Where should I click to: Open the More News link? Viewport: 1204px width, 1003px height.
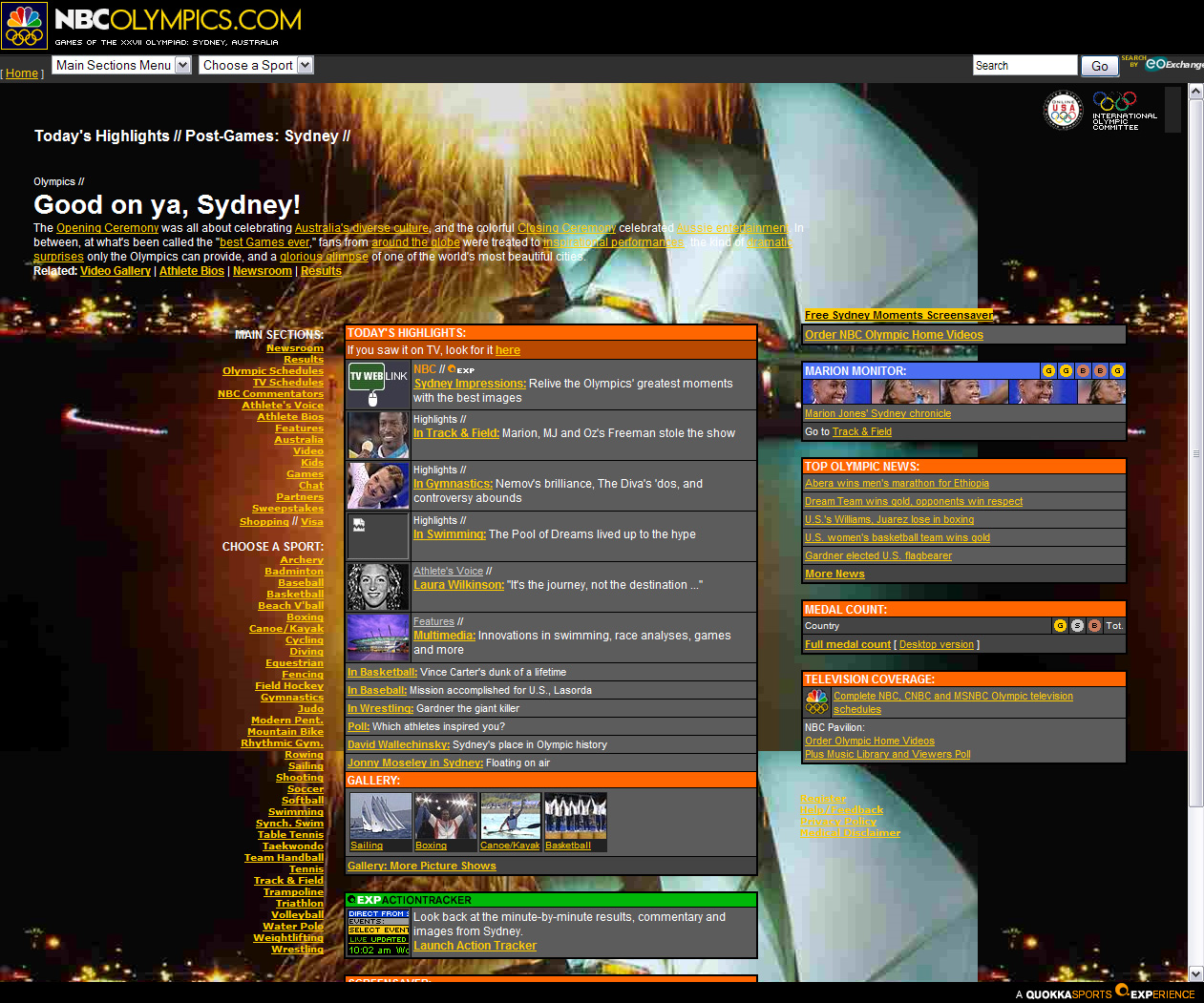[834, 575]
